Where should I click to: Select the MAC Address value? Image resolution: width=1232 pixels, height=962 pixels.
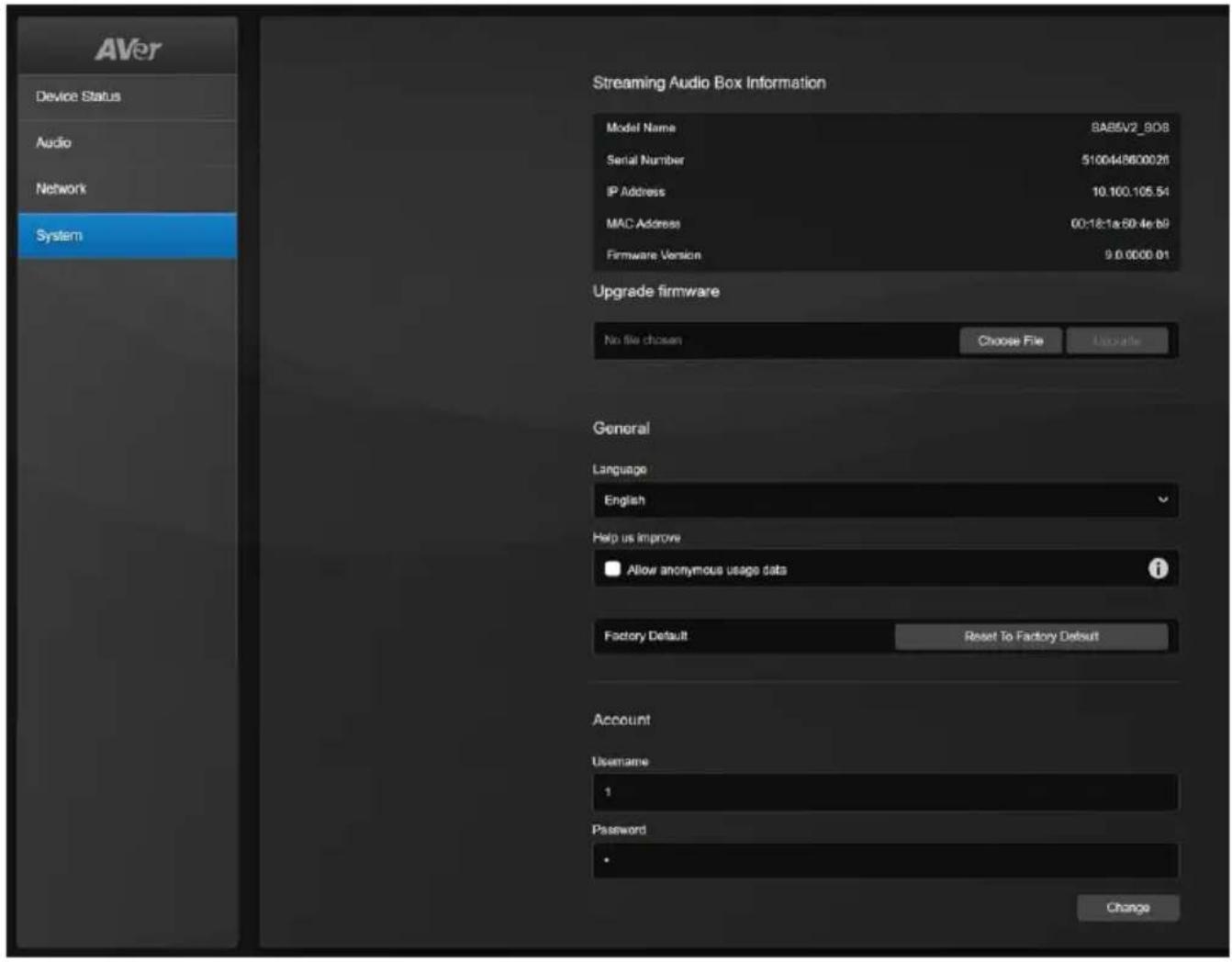pos(1120,223)
